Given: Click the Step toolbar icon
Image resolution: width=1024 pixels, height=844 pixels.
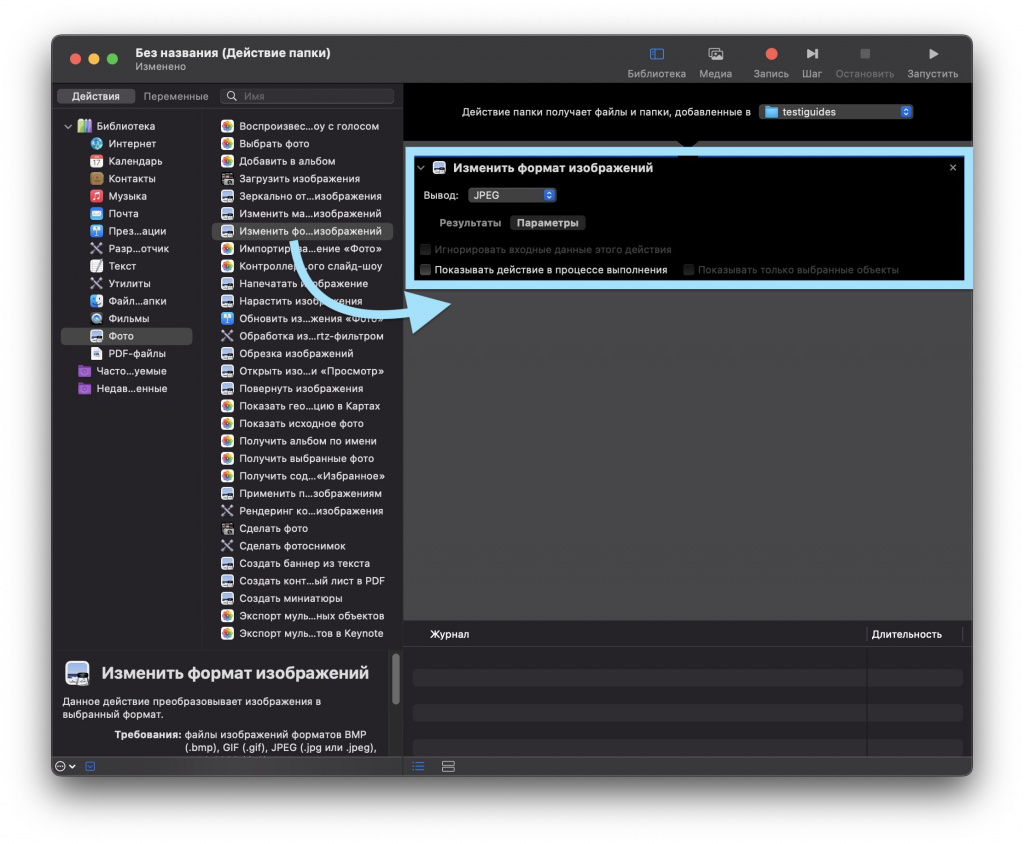Looking at the screenshot, I should tap(812, 55).
